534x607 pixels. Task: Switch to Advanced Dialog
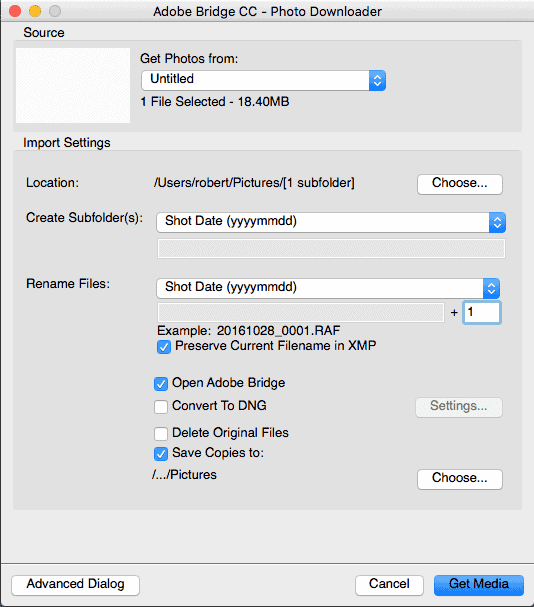point(76,585)
